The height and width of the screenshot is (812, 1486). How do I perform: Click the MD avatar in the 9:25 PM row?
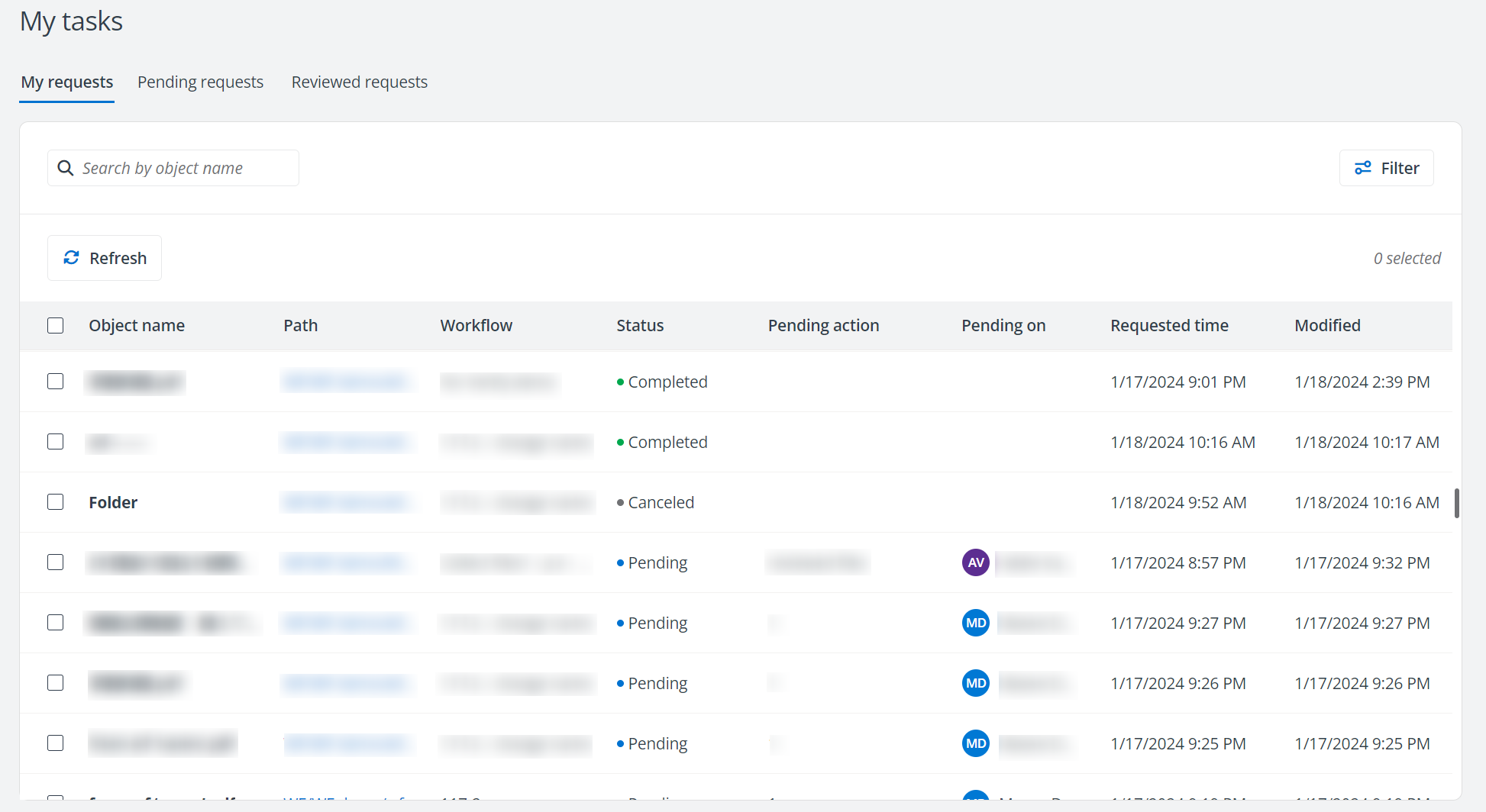click(x=975, y=743)
